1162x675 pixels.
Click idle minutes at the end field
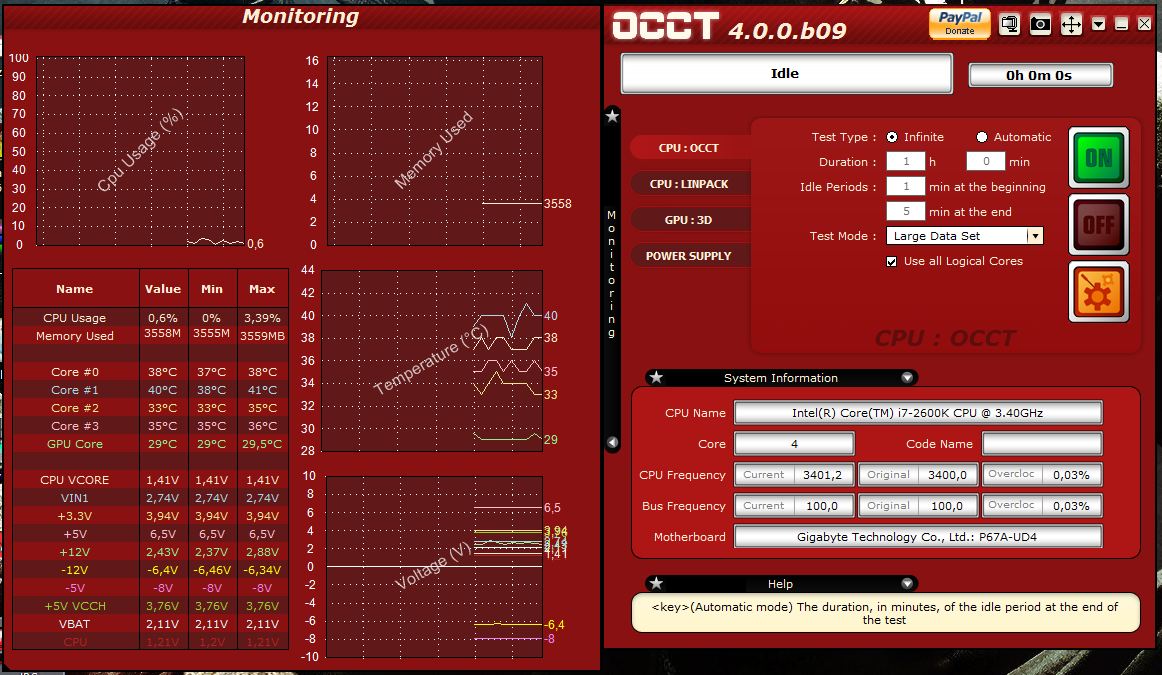click(906, 211)
